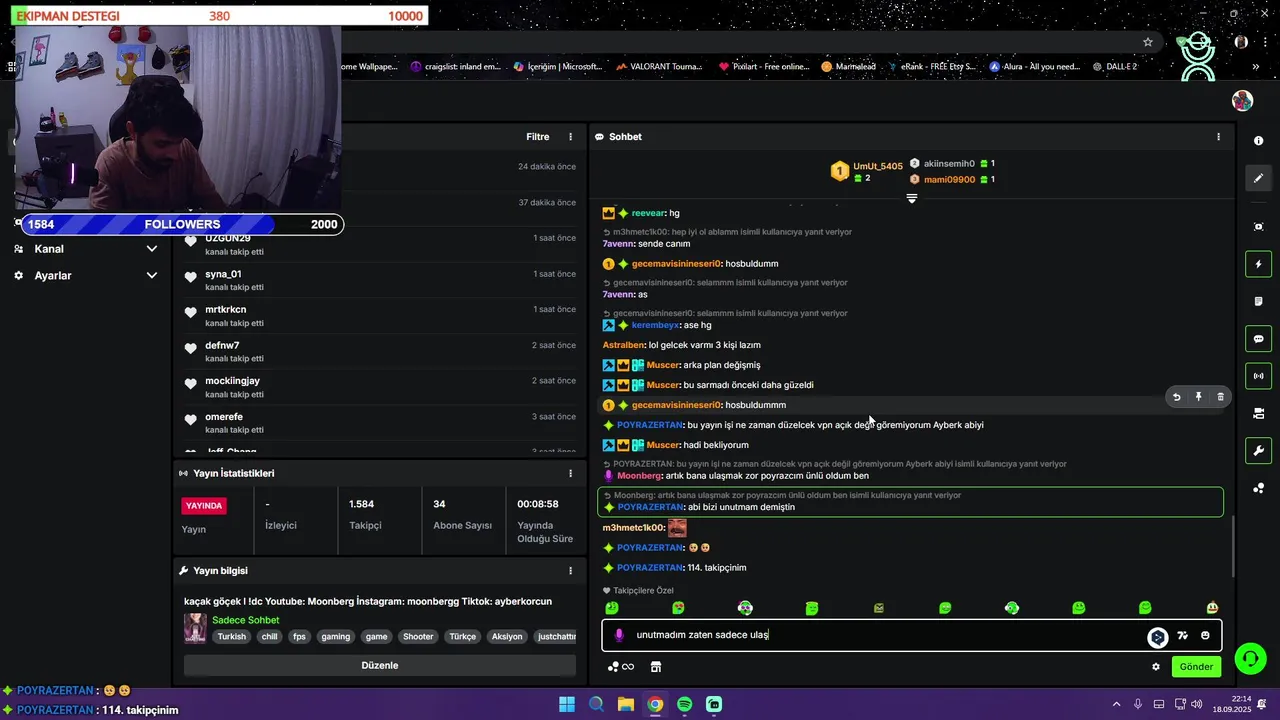Click the first green emote in quick row
This screenshot has height=720, width=1280.
612,608
